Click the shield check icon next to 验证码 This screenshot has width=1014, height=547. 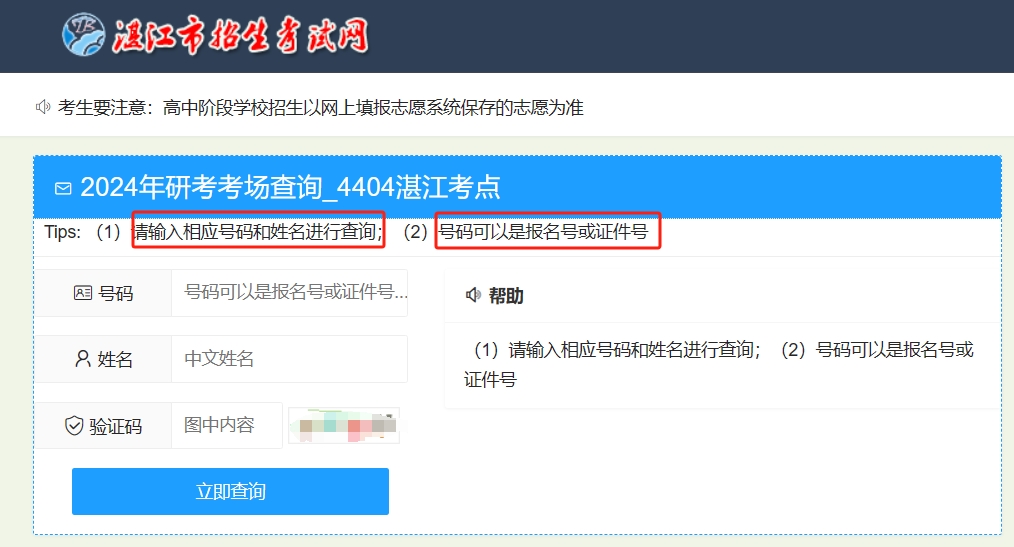coord(74,425)
